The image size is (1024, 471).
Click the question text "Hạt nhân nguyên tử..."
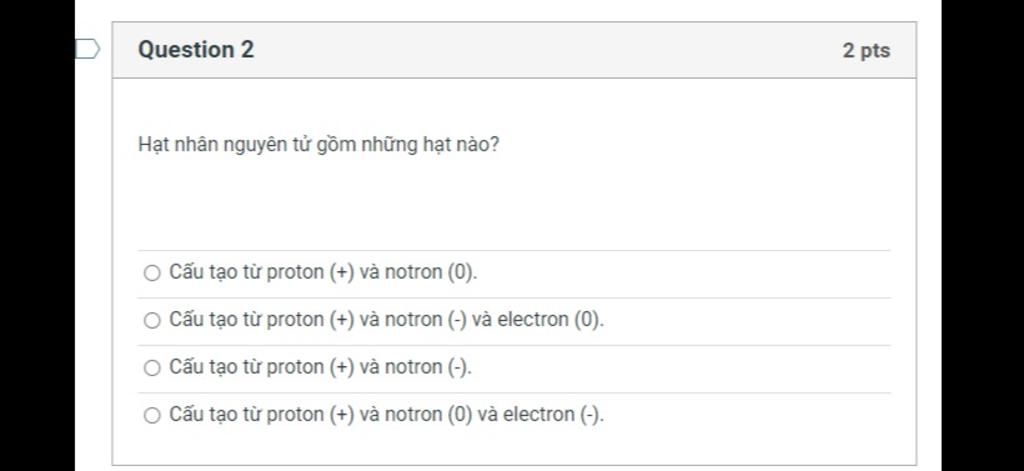(x=318, y=145)
